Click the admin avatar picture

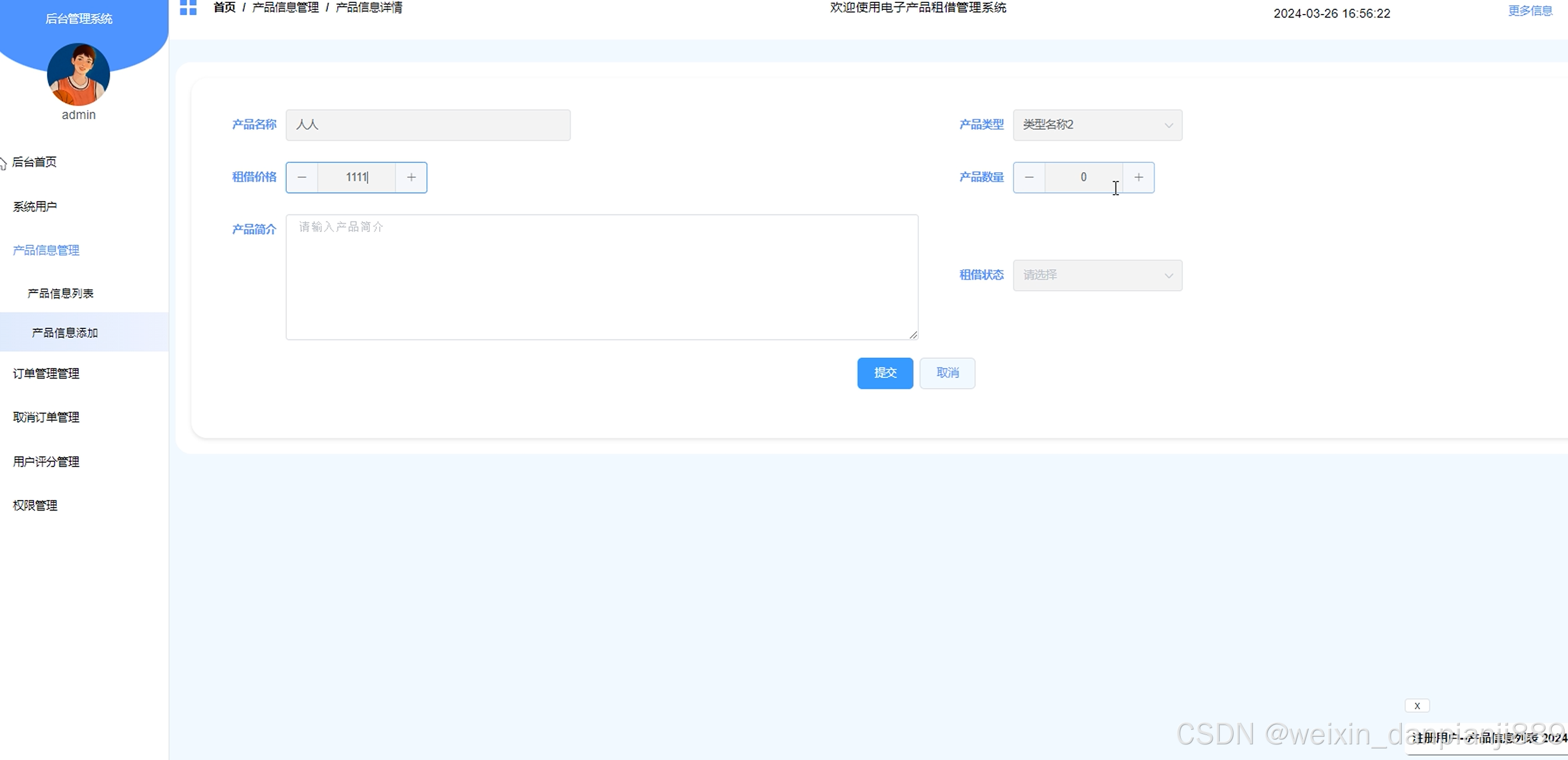click(x=79, y=74)
